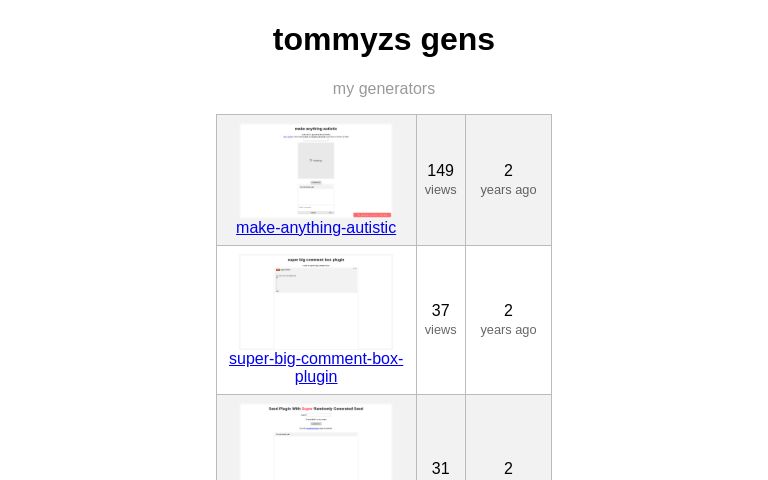Click "2 years ago" in the make-anything-autistic row
The height and width of the screenshot is (480, 768).
508,179
